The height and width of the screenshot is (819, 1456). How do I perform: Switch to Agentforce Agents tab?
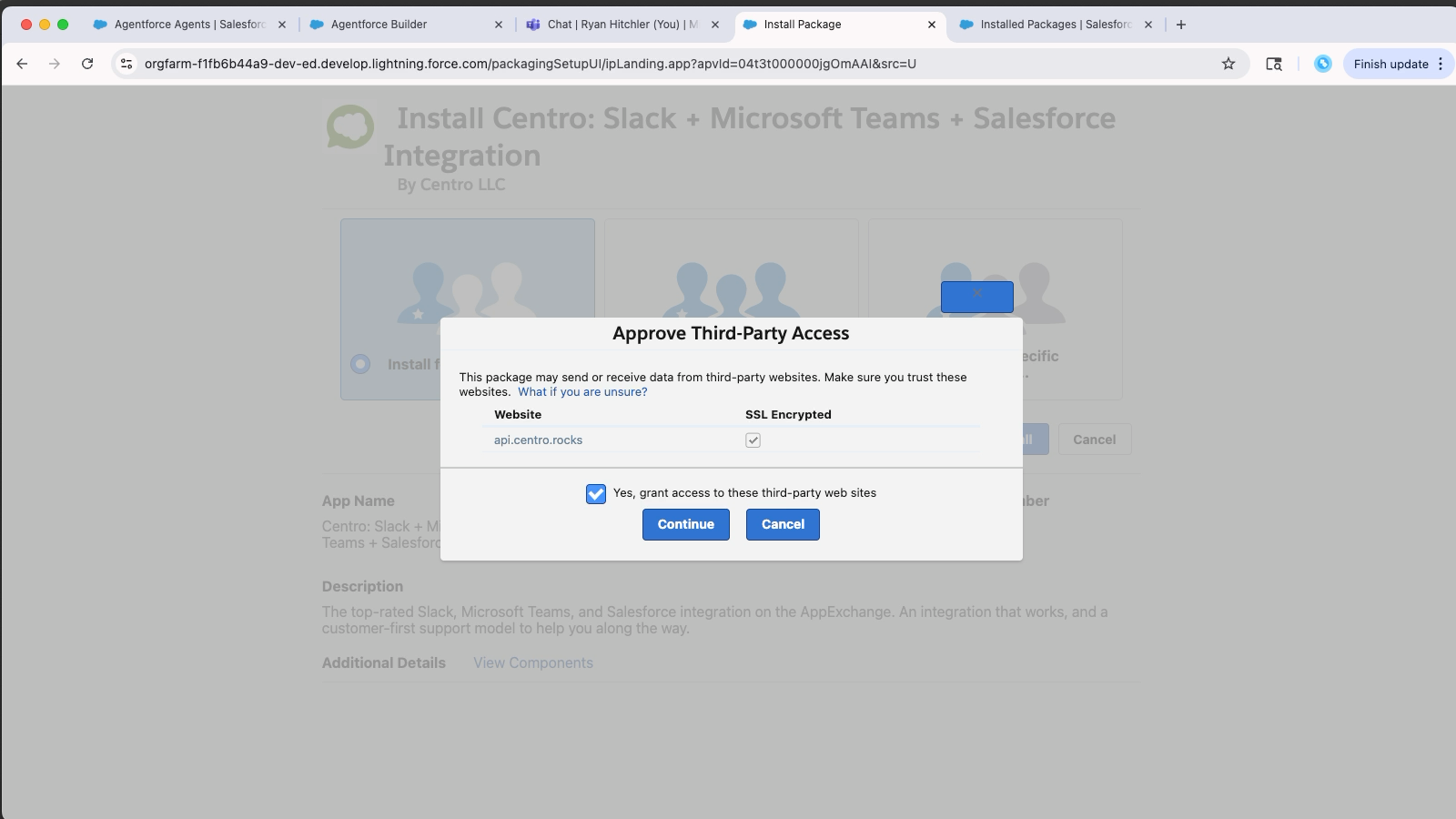[189, 25]
